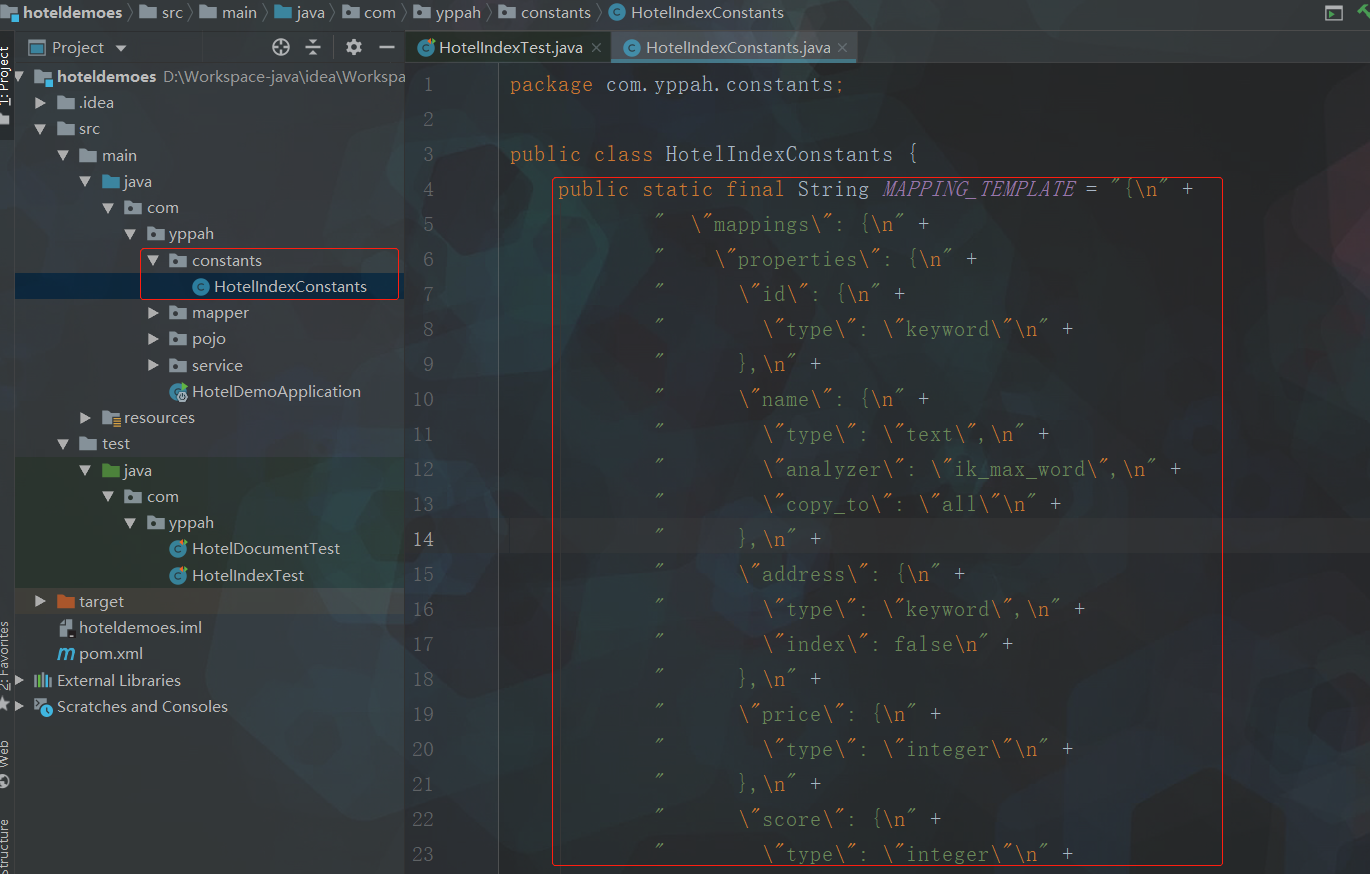Screen dimensions: 1370x874
Task: Expand the pojo package arrow
Action: click(x=153, y=339)
